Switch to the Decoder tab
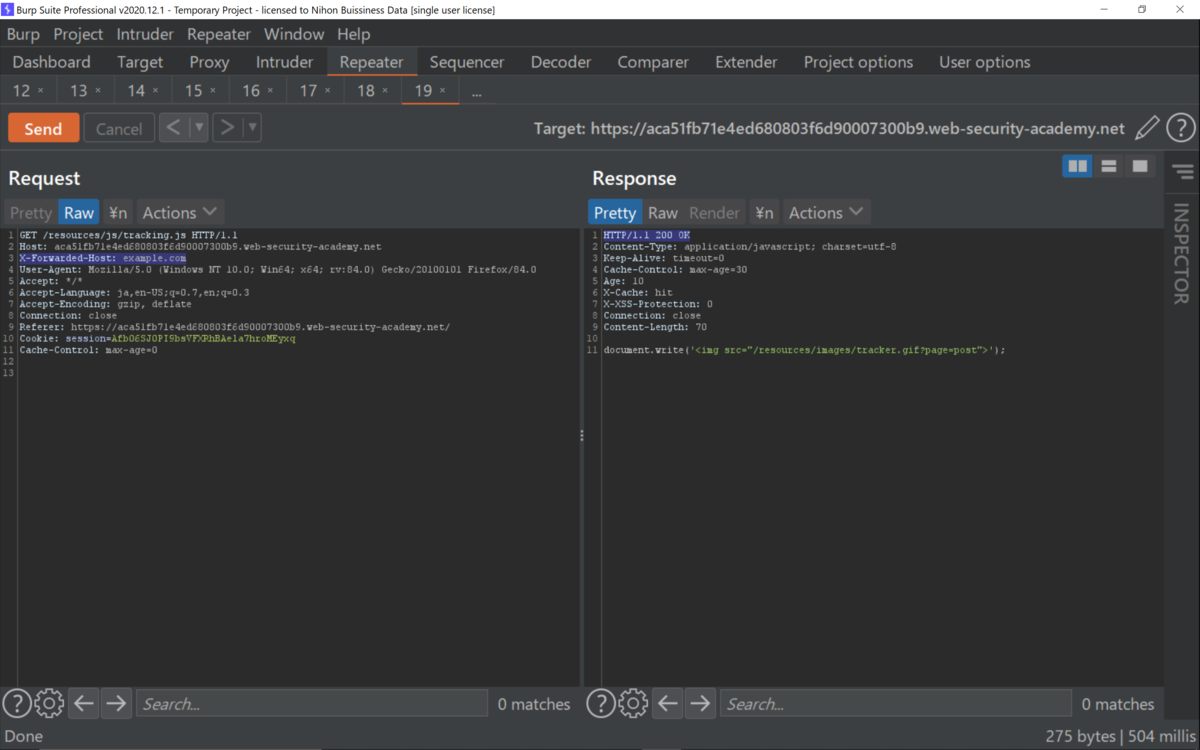The image size is (1200, 750). pyautogui.click(x=561, y=62)
